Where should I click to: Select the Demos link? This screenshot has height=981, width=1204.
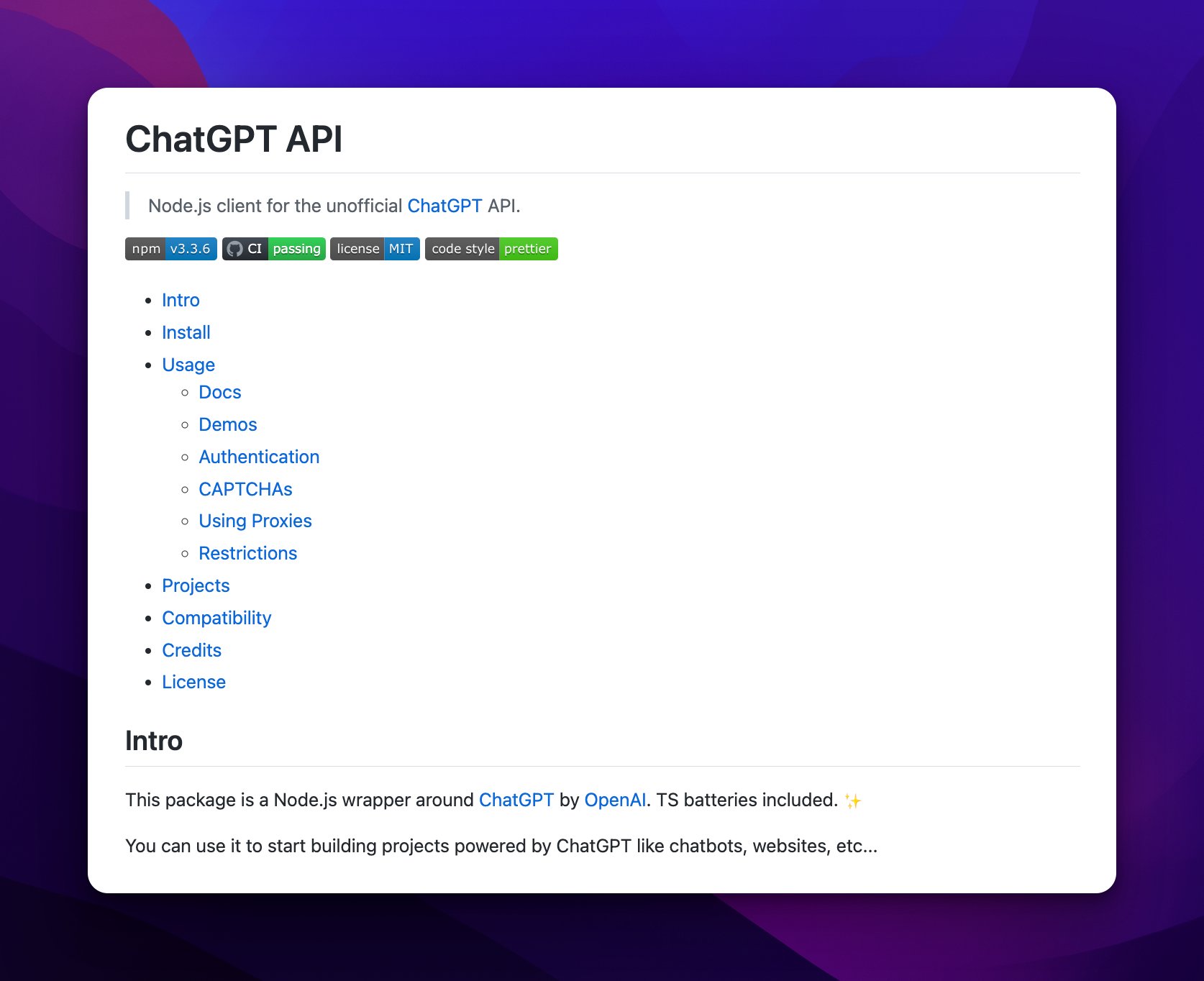[227, 424]
